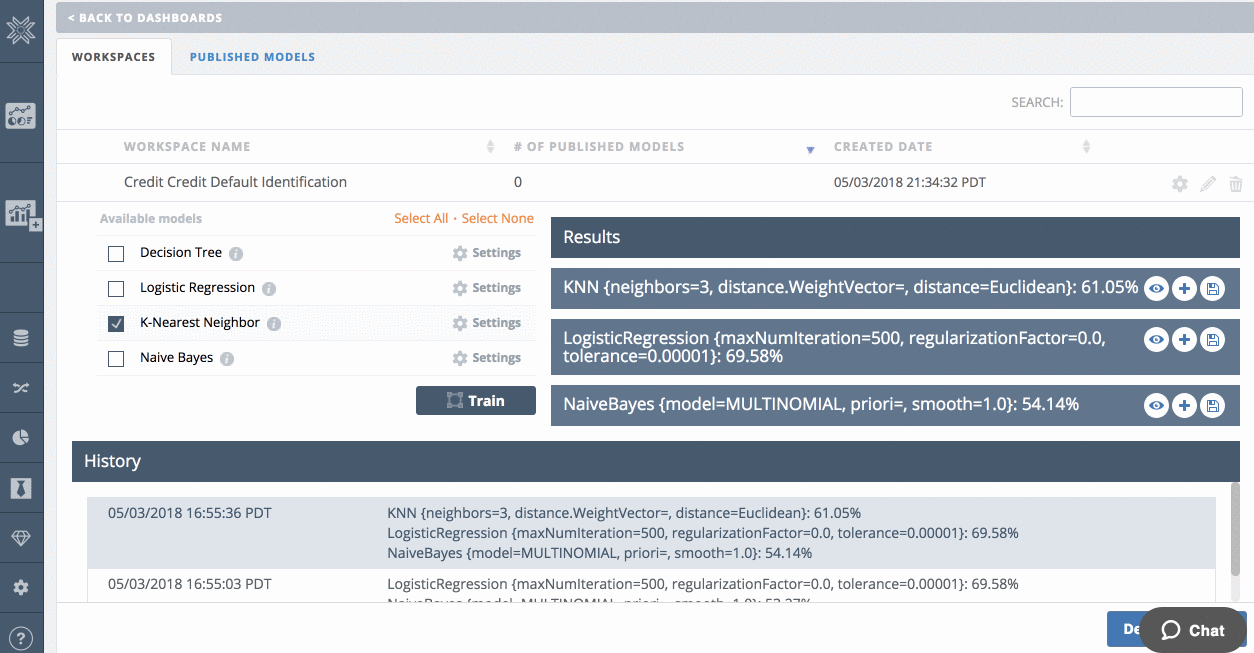Open the database icon in left sidebar
Image resolution: width=1254 pixels, height=653 pixels.
[21, 339]
